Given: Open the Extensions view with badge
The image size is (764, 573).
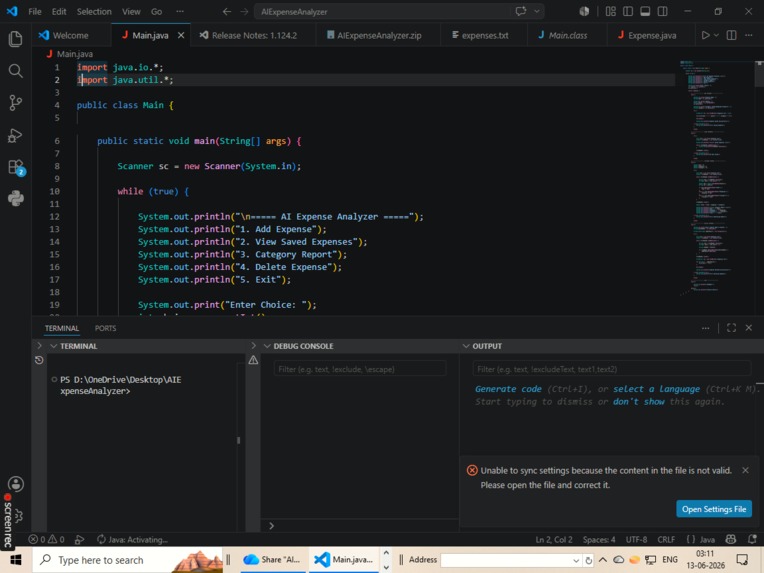Looking at the screenshot, I should (x=16, y=168).
